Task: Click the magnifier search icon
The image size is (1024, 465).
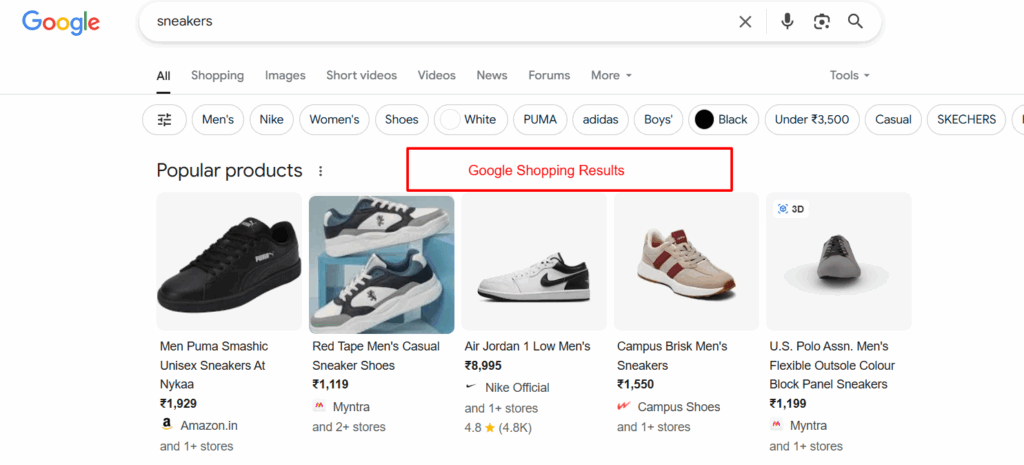Action: (x=856, y=22)
